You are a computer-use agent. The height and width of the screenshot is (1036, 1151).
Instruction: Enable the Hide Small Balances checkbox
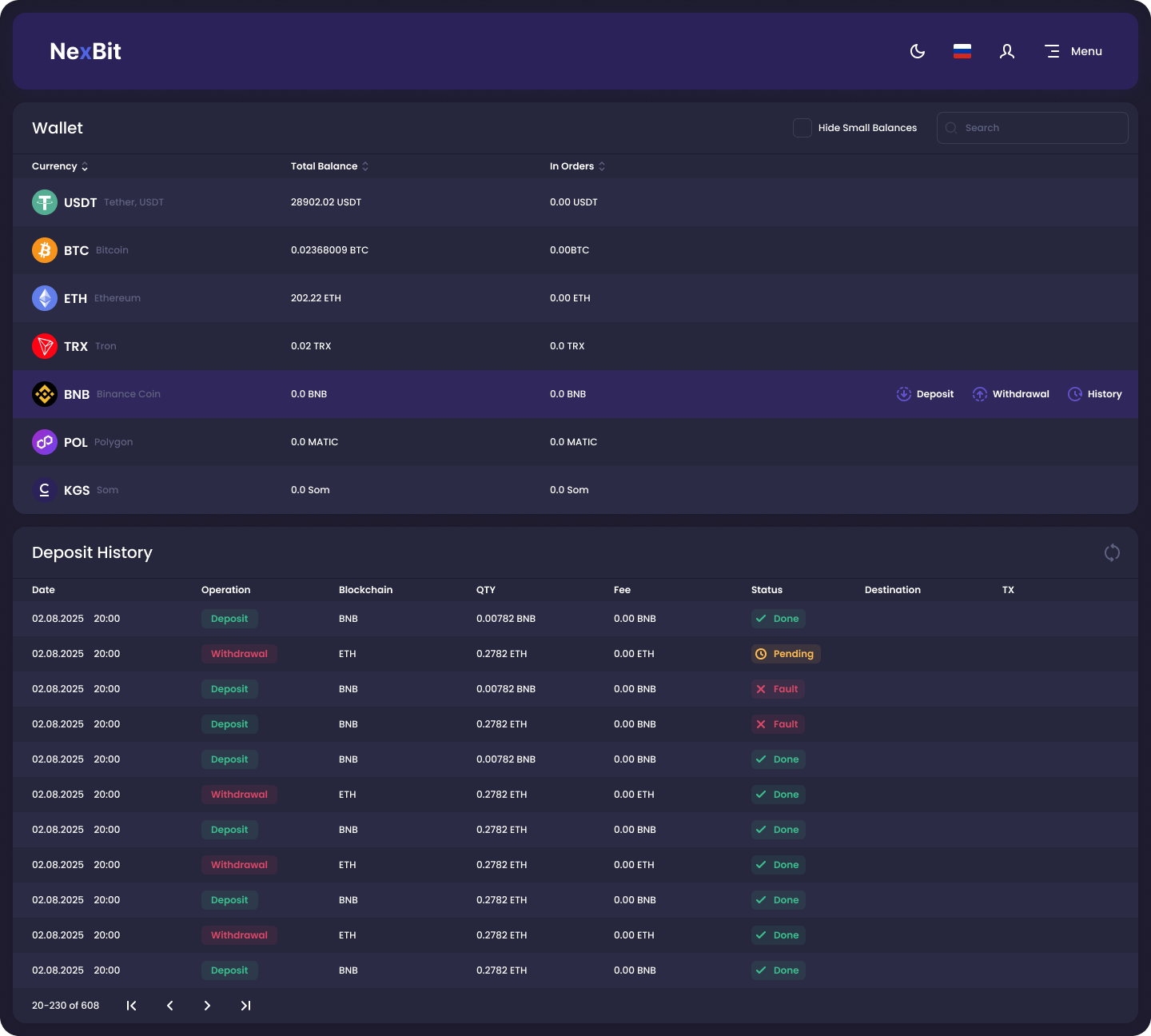(802, 127)
